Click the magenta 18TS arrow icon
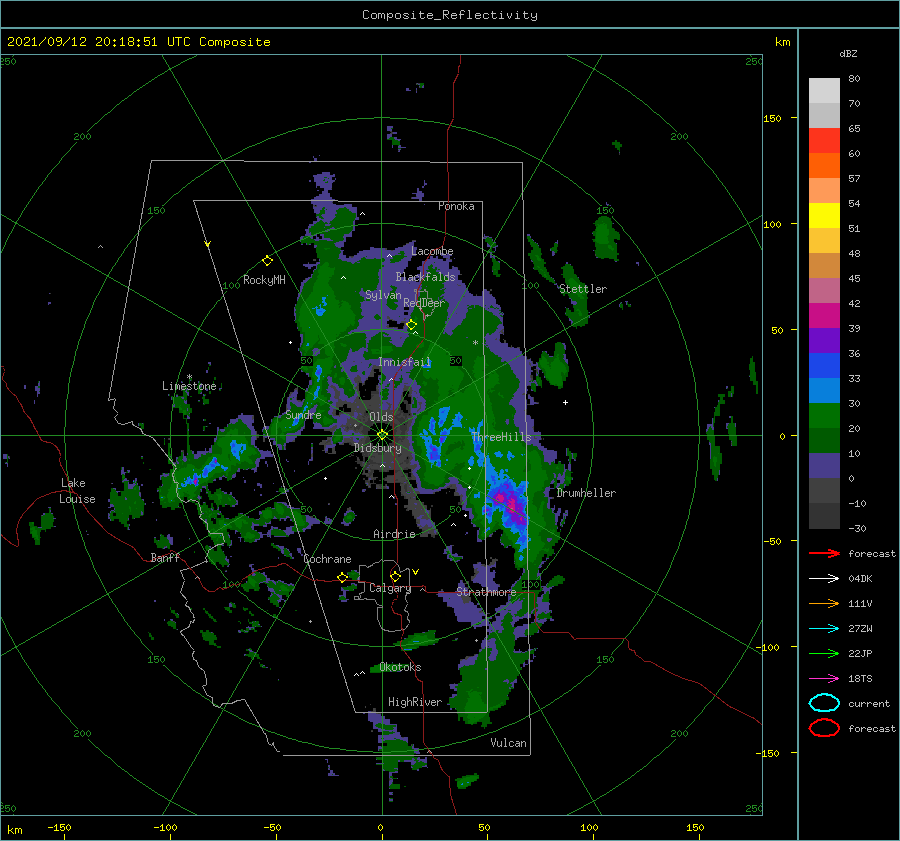 click(824, 679)
